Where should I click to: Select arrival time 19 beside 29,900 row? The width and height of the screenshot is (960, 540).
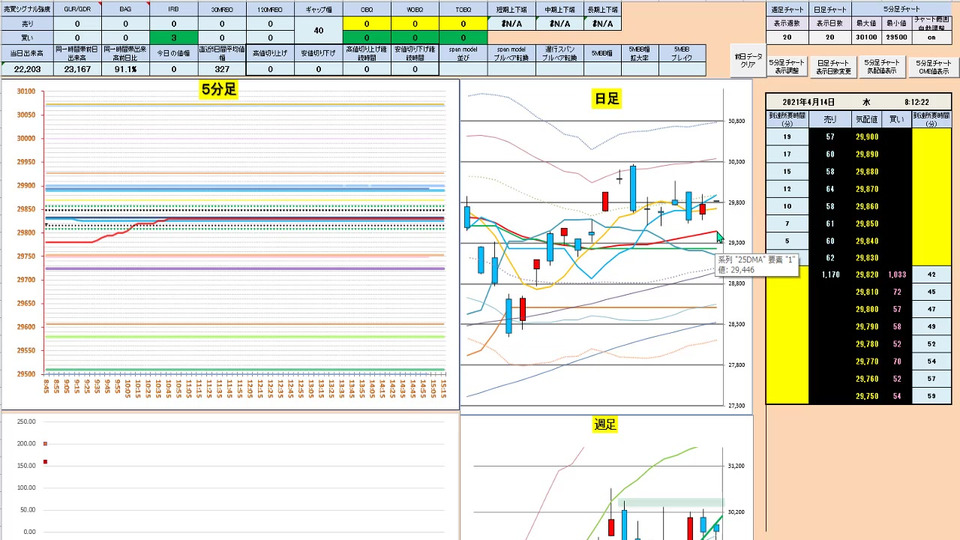coord(787,137)
